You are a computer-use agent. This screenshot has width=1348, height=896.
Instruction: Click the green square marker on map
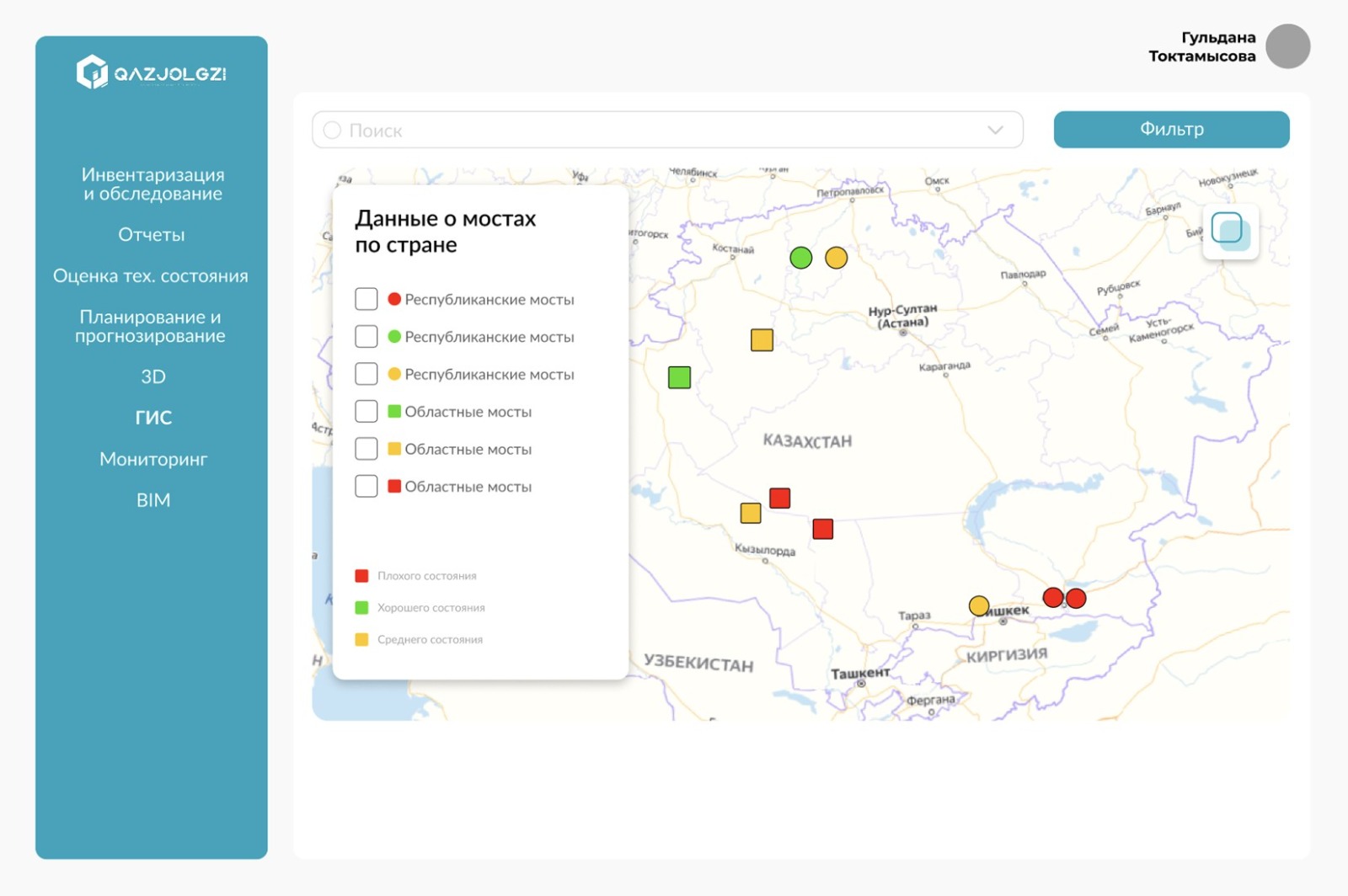(x=680, y=377)
